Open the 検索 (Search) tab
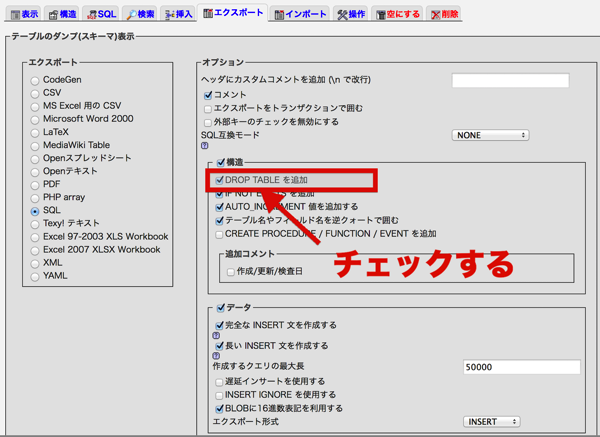The height and width of the screenshot is (437, 600). (x=140, y=14)
